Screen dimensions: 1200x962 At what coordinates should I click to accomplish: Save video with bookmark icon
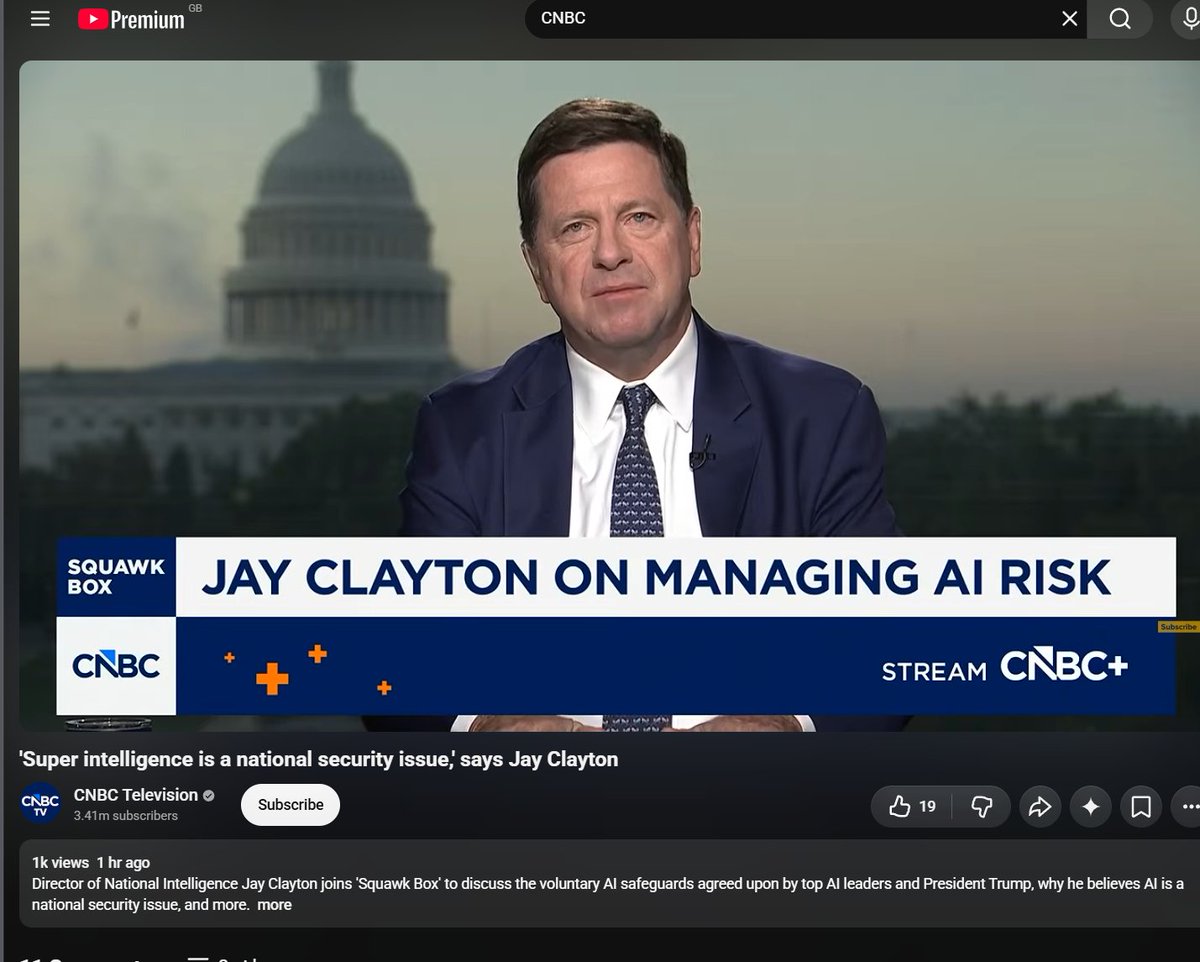1141,806
